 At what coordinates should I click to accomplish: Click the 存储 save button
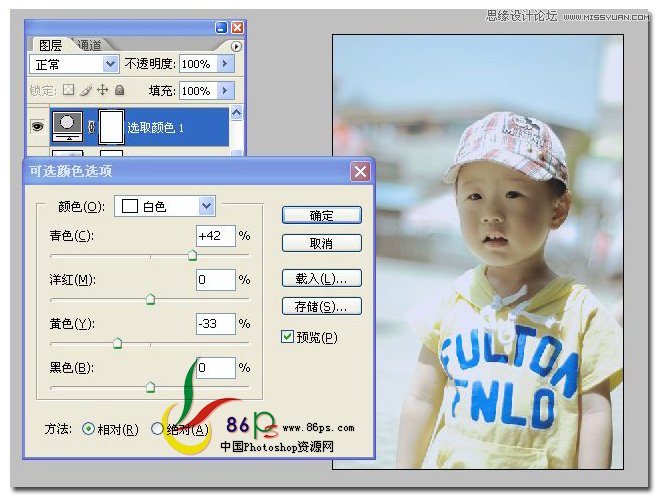(x=322, y=306)
